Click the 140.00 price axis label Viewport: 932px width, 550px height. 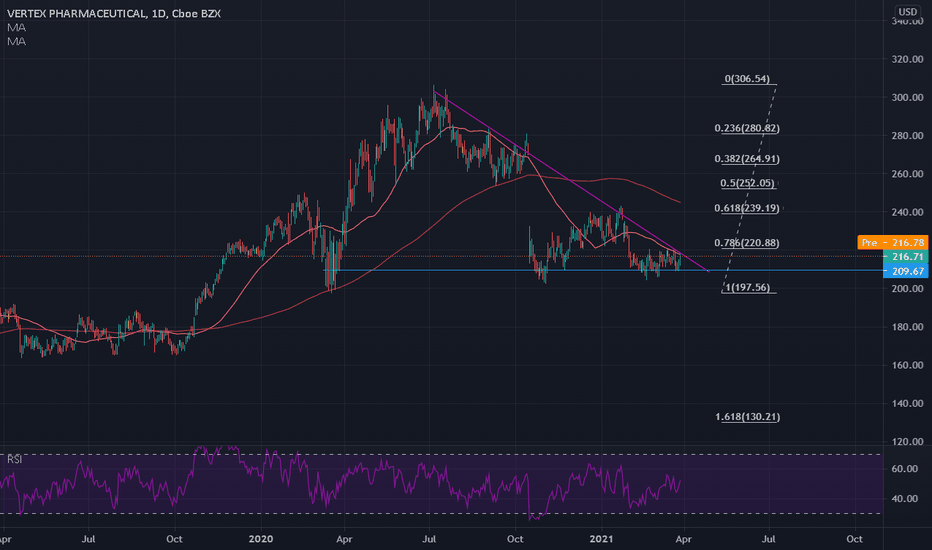click(908, 403)
